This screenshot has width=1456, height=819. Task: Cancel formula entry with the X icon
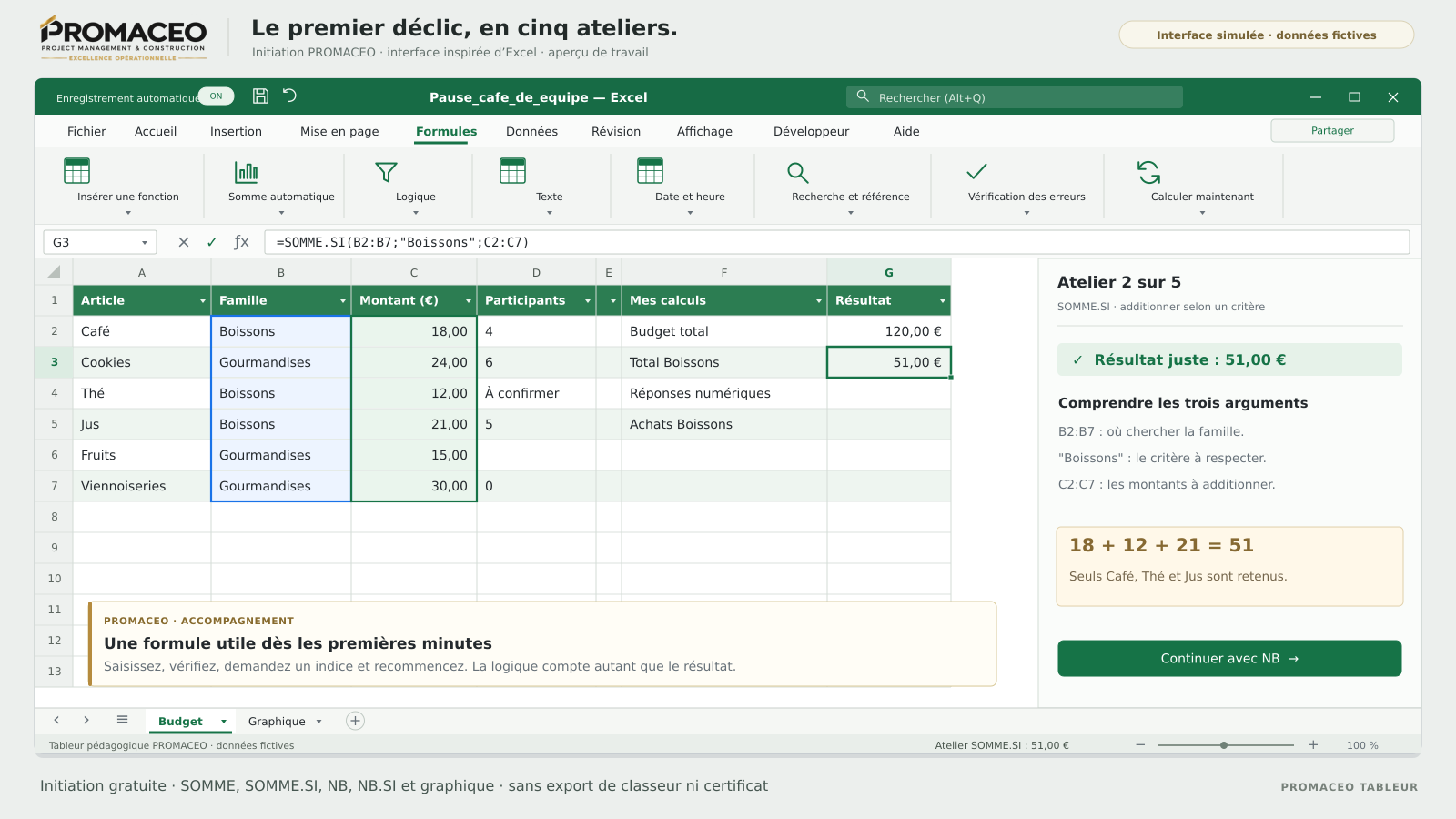(x=184, y=242)
